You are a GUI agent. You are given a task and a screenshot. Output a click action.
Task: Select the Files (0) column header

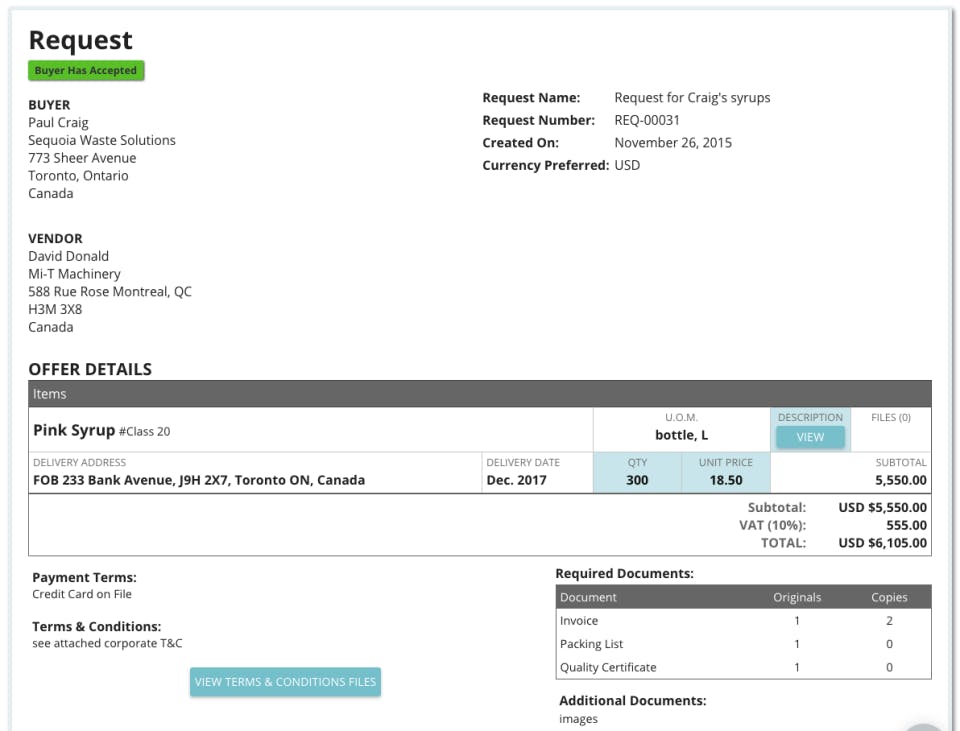(891, 418)
